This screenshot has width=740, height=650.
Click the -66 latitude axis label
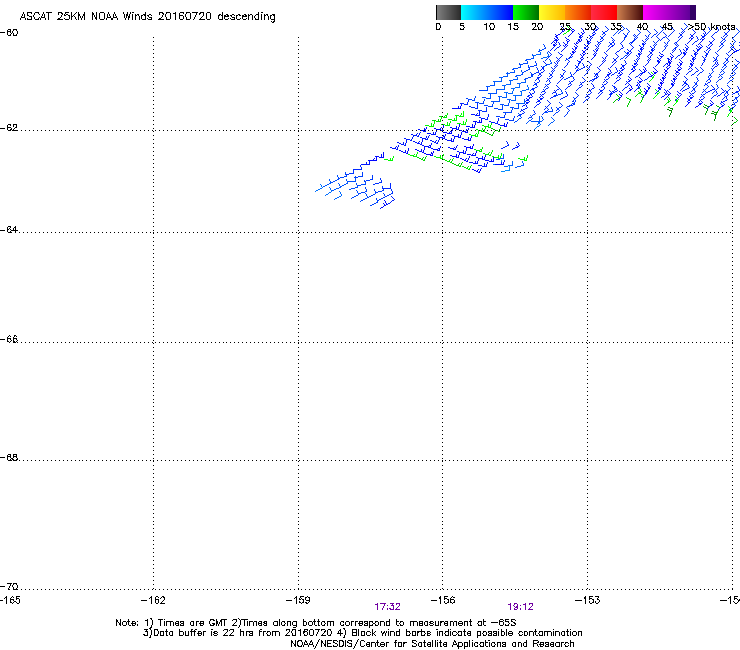tap(9, 339)
